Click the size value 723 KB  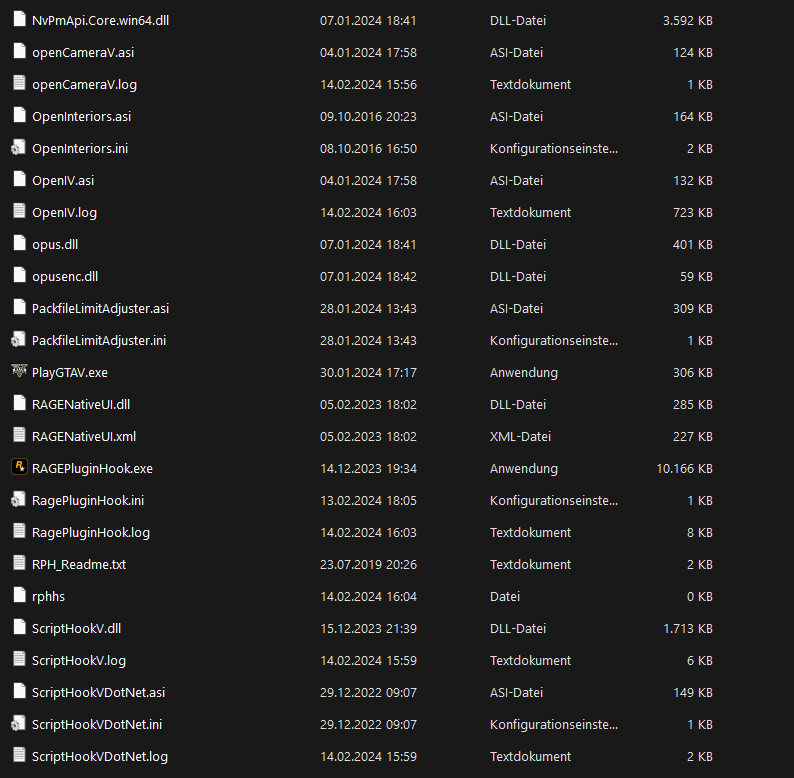(692, 213)
